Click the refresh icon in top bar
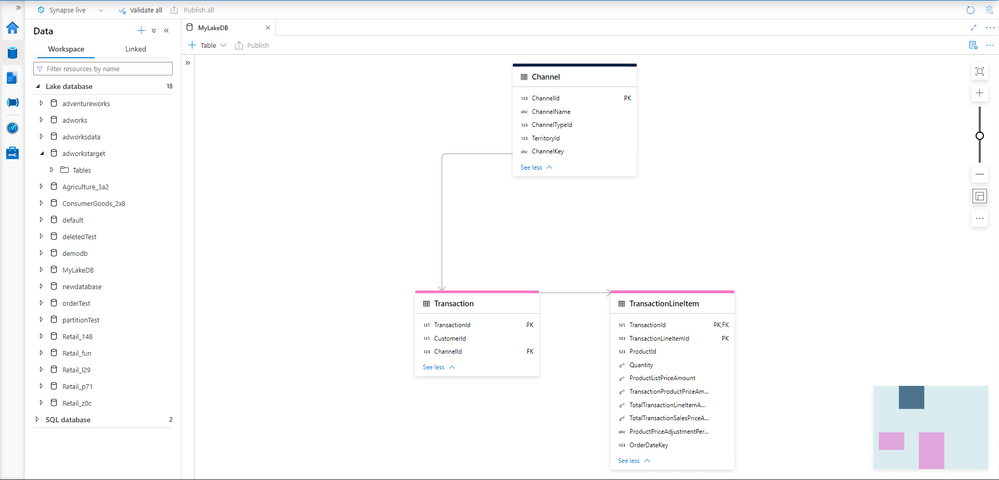The height and width of the screenshot is (480, 999). click(x=970, y=10)
